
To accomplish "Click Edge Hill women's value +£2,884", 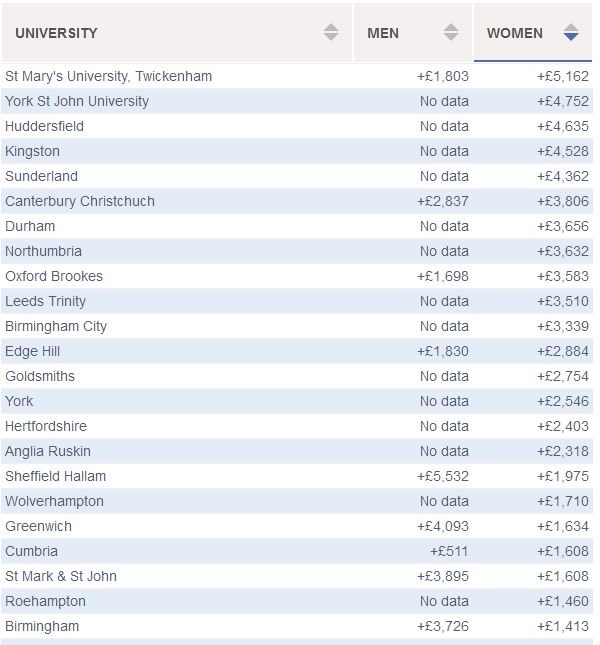I will 563,351.
